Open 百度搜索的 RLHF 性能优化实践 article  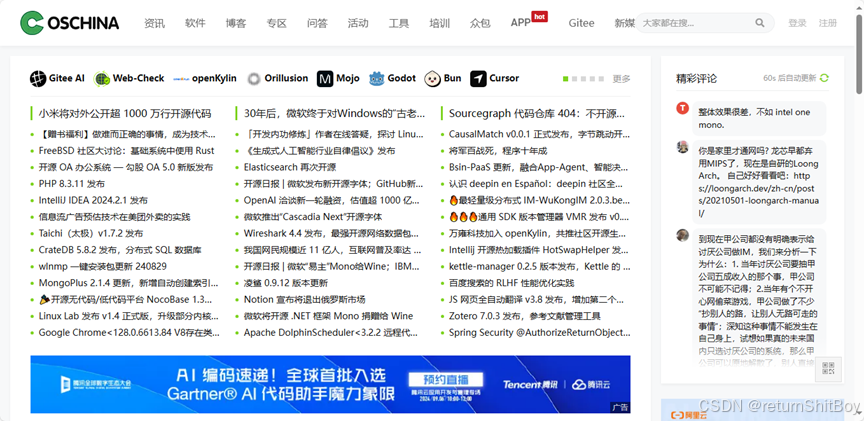(511, 283)
